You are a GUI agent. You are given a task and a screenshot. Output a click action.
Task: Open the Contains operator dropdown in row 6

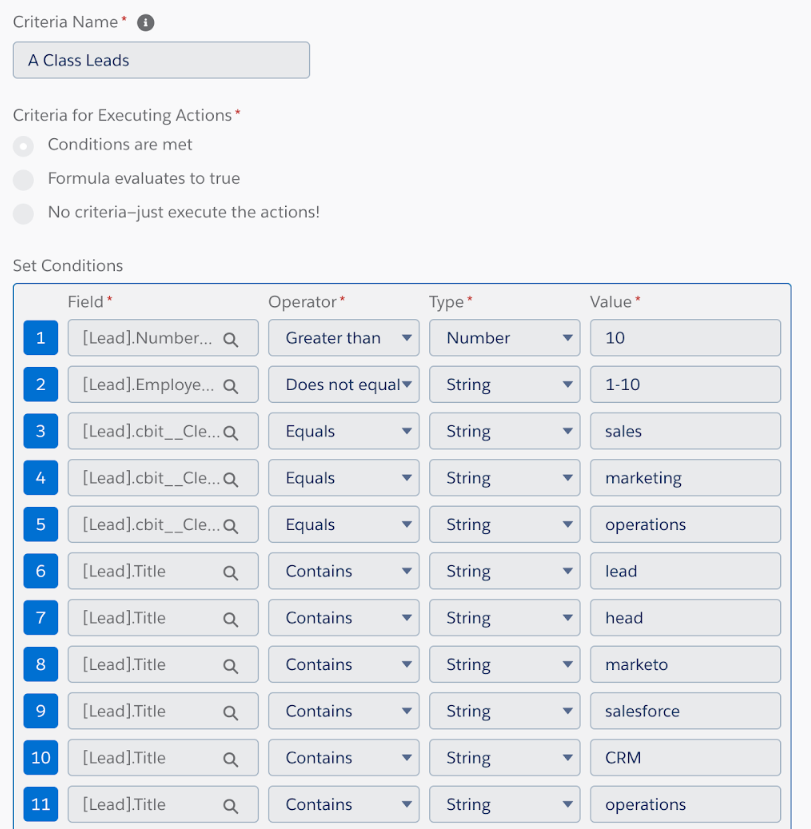click(x=344, y=570)
